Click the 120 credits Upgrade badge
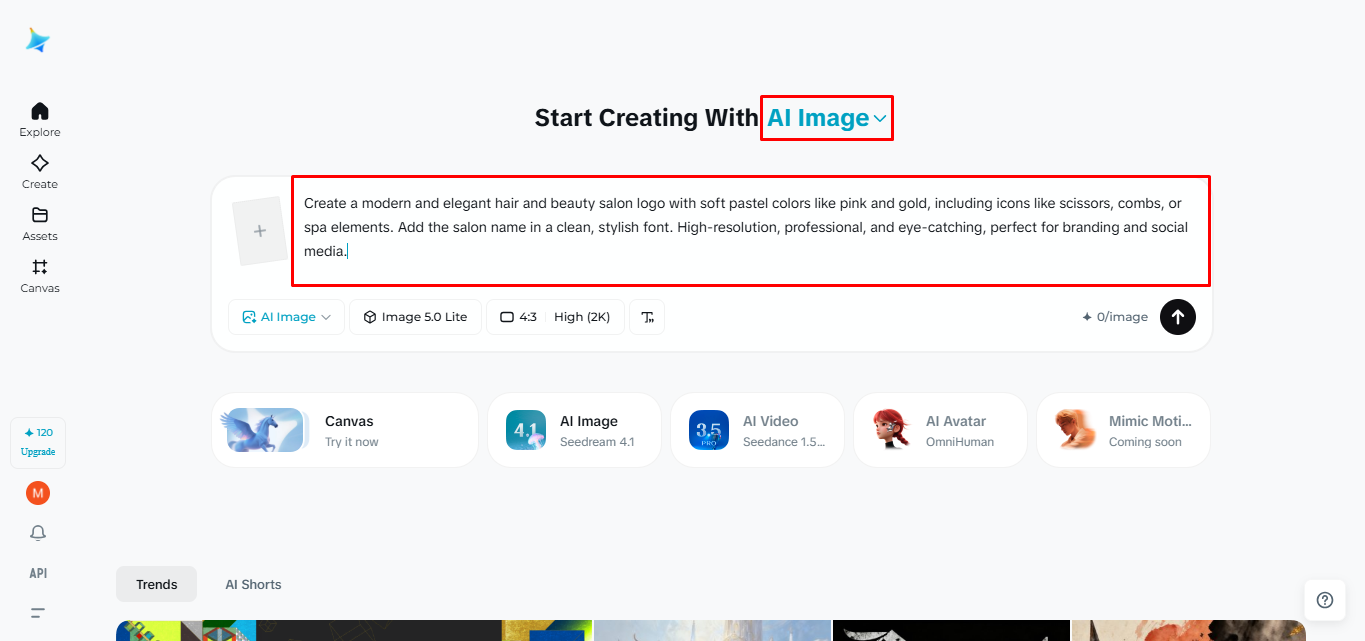This screenshot has width=1365, height=641. [38, 442]
